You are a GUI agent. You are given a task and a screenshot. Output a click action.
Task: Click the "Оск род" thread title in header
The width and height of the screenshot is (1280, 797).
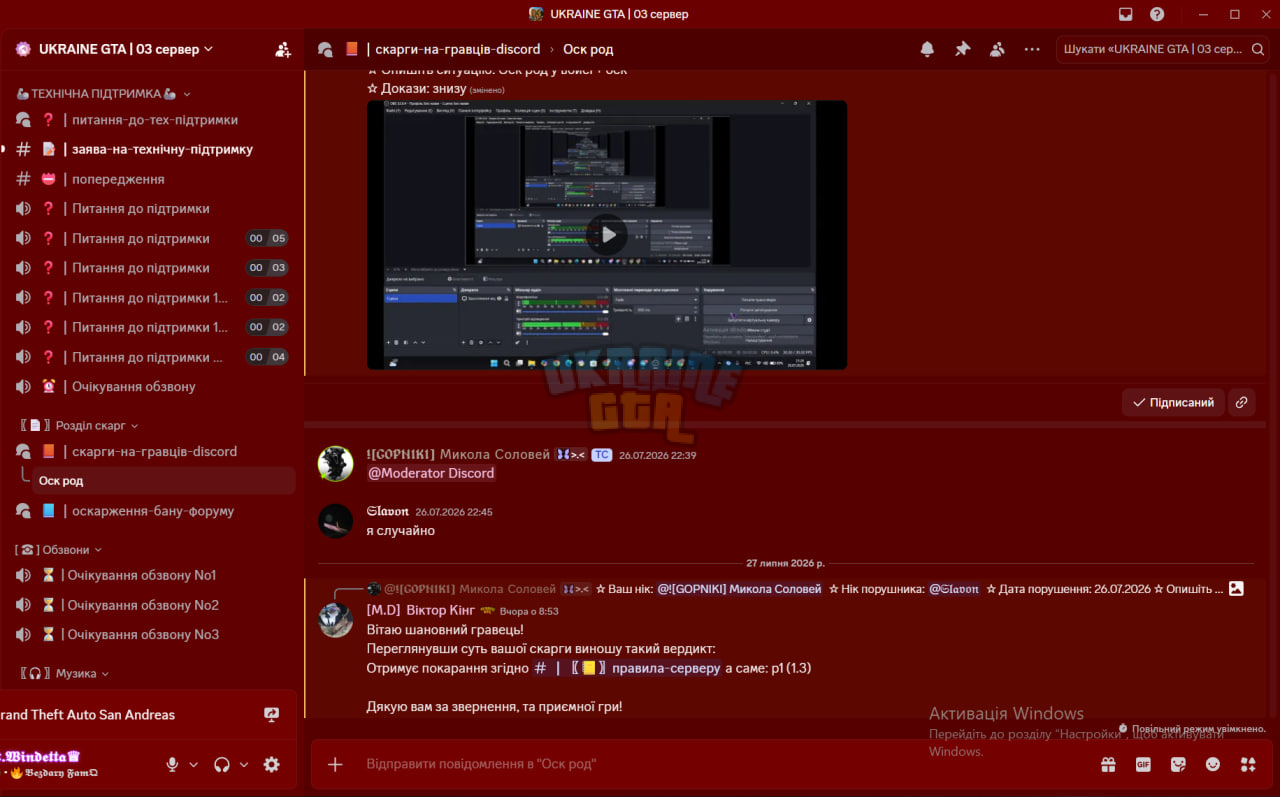coord(588,49)
